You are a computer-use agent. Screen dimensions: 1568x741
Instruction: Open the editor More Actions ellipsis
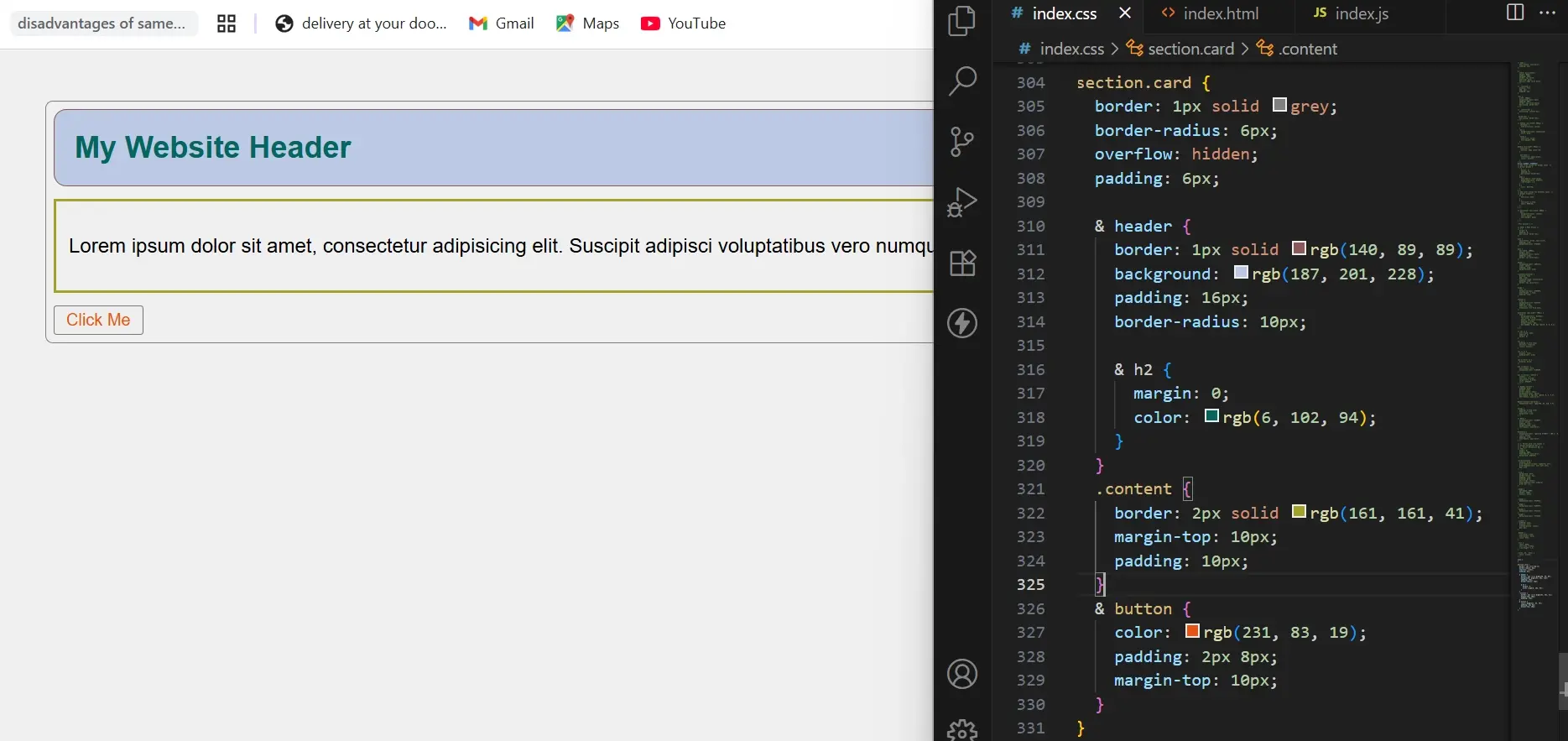(1548, 13)
